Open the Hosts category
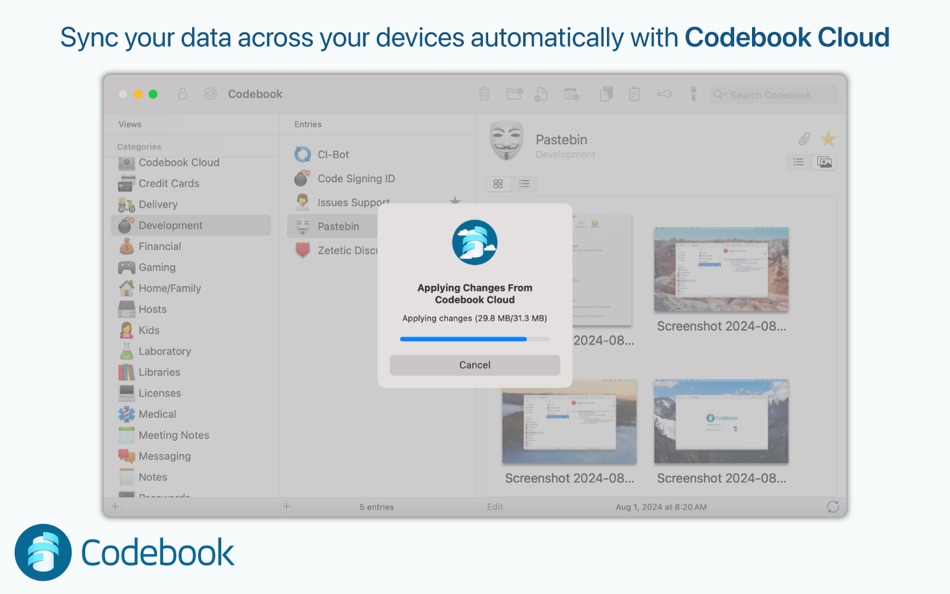The height and width of the screenshot is (594, 950). click(x=191, y=309)
